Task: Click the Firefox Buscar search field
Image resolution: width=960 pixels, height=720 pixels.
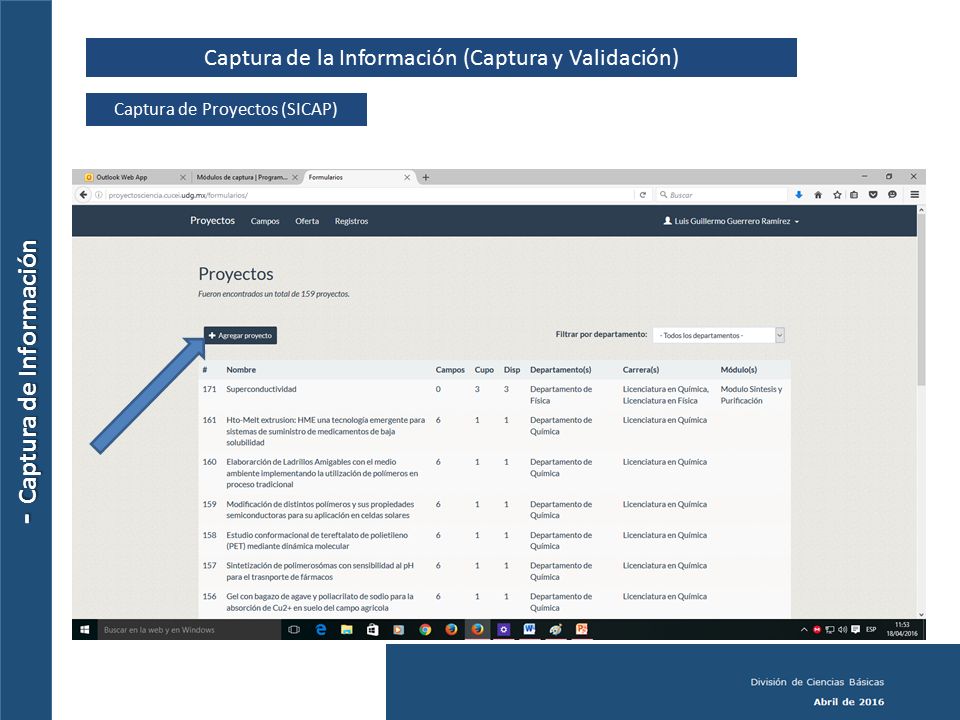Action: click(x=722, y=195)
